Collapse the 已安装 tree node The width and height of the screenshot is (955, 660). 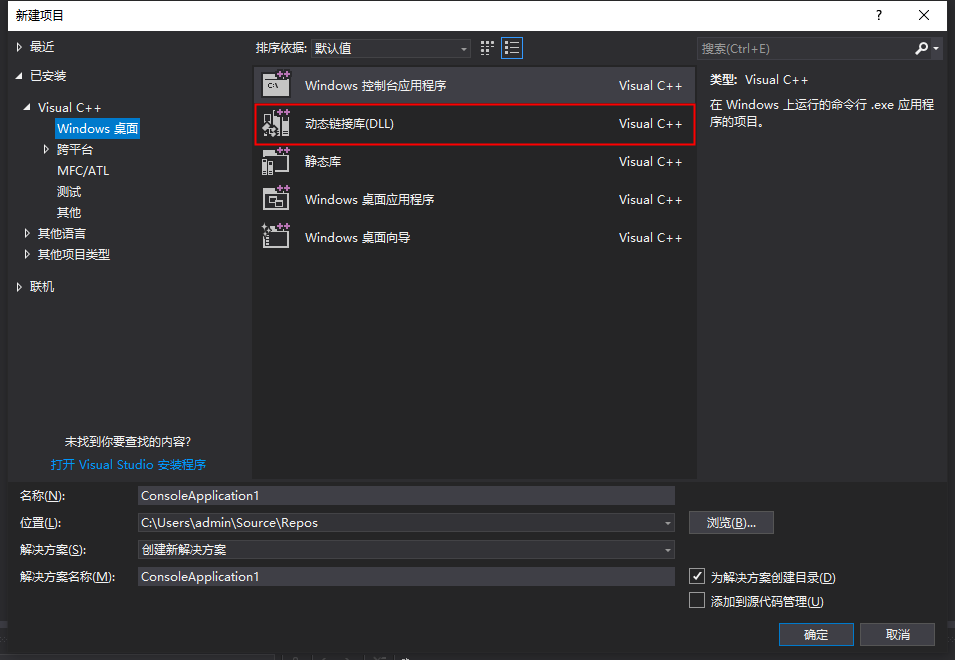coord(19,75)
